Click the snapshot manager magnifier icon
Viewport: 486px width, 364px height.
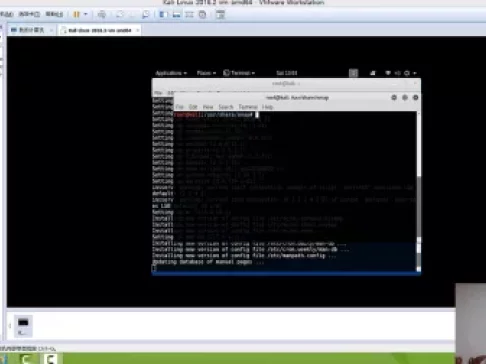pyautogui.click(x=146, y=14)
